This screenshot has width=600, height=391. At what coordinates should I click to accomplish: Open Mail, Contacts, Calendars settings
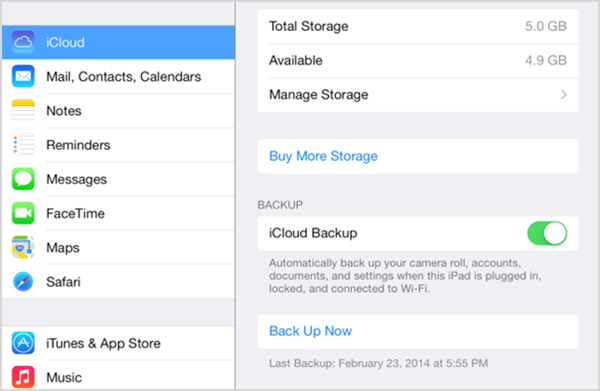pos(123,77)
